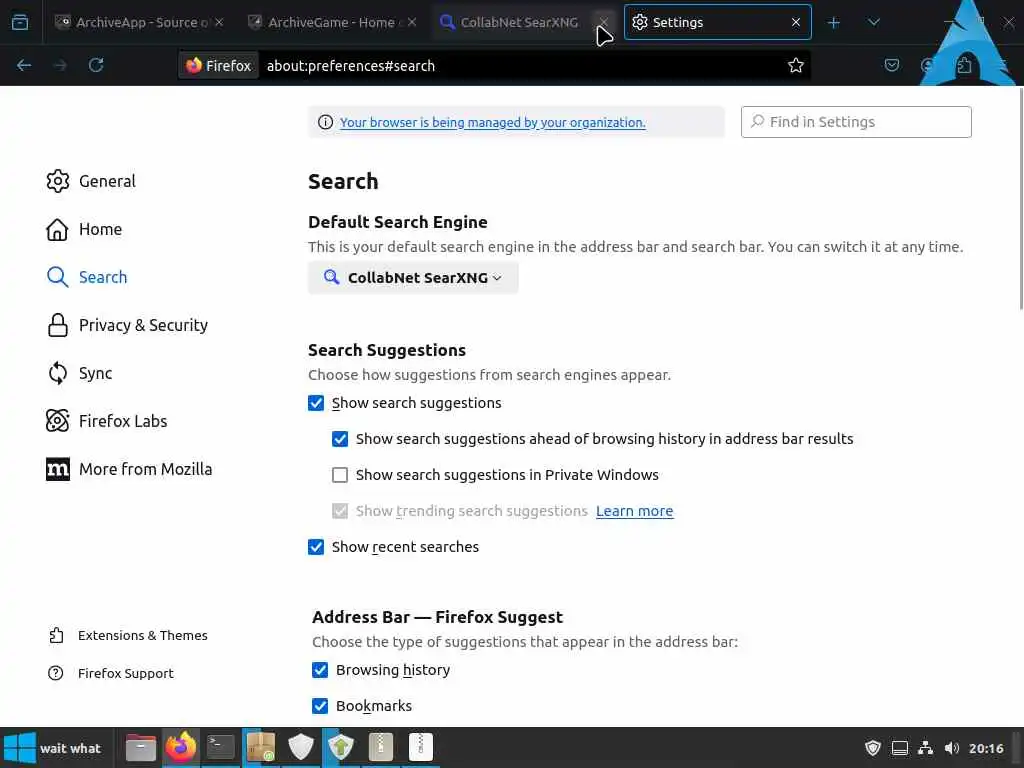Open the General settings category
This screenshot has height=768, width=1024.
(x=91, y=181)
